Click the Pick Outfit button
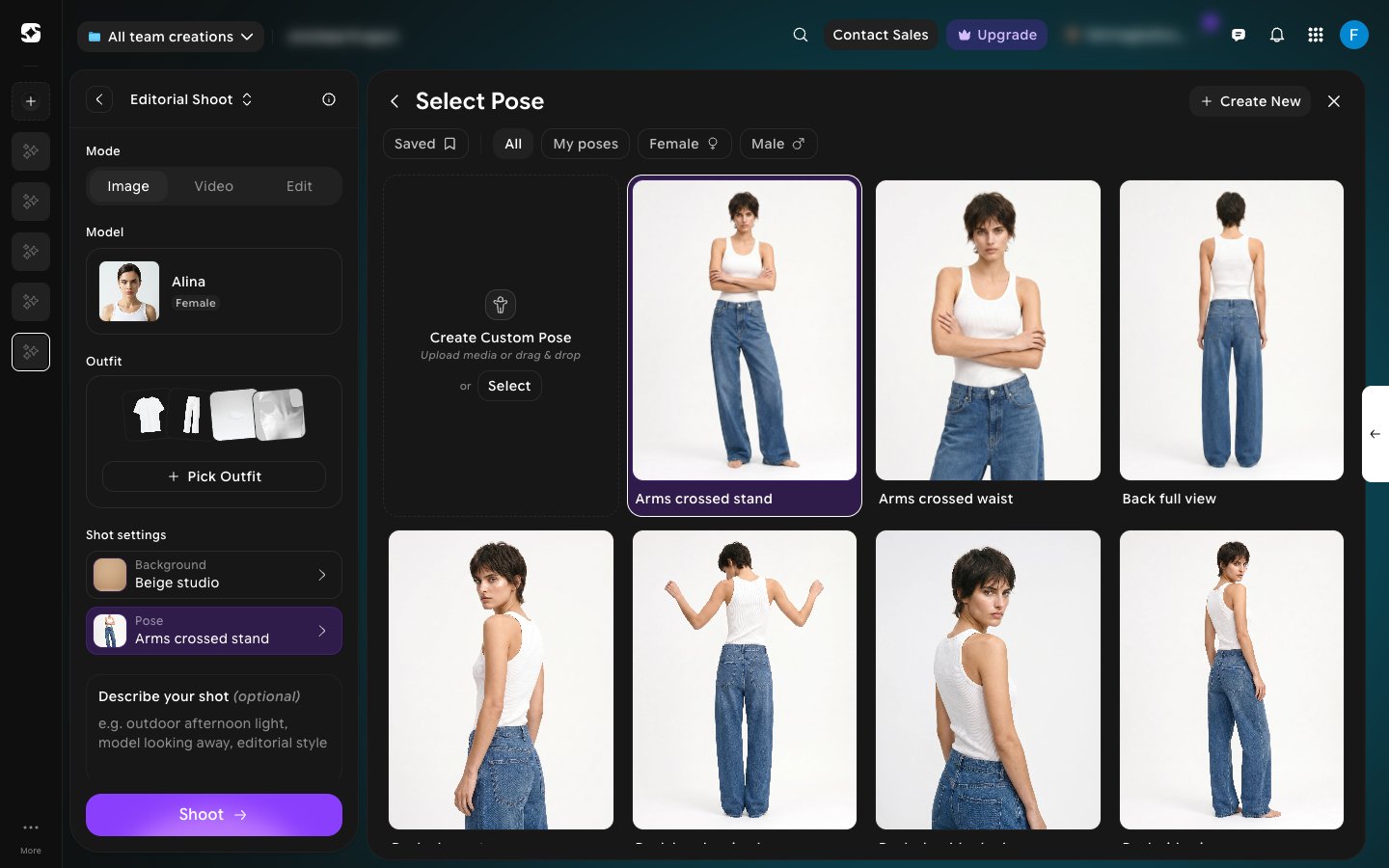The height and width of the screenshot is (868, 1389). (214, 476)
